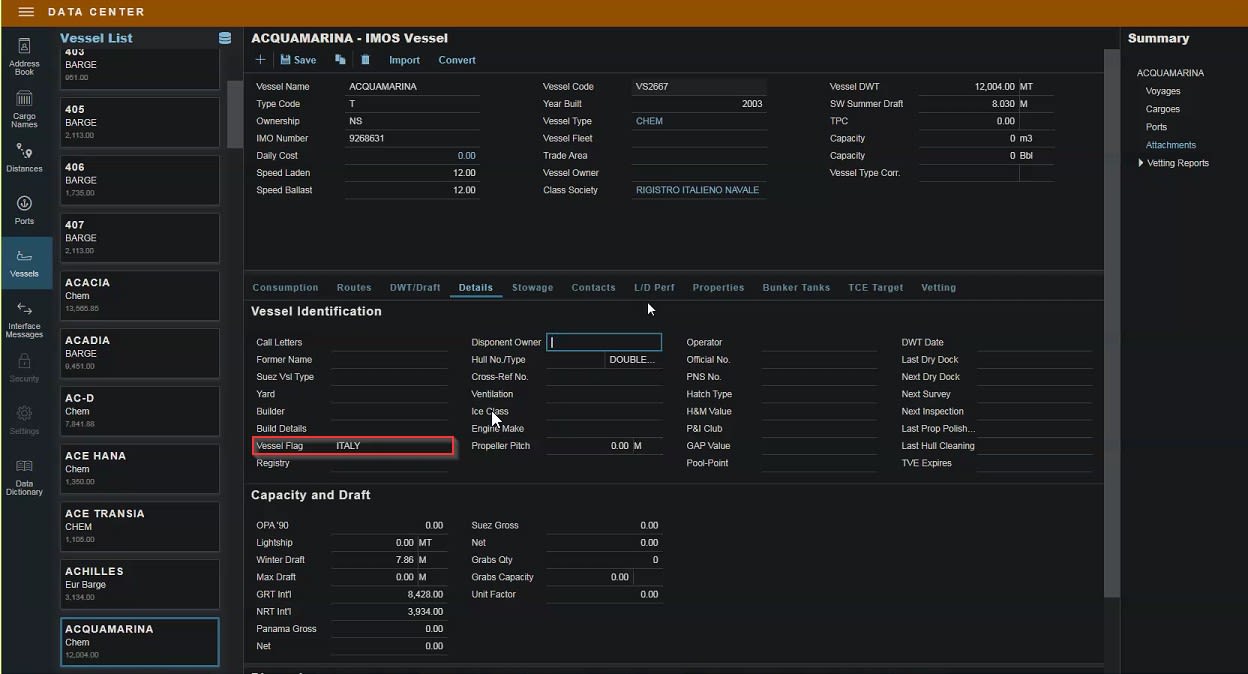Click the Import button
This screenshot has height=674, width=1248.
coord(404,60)
